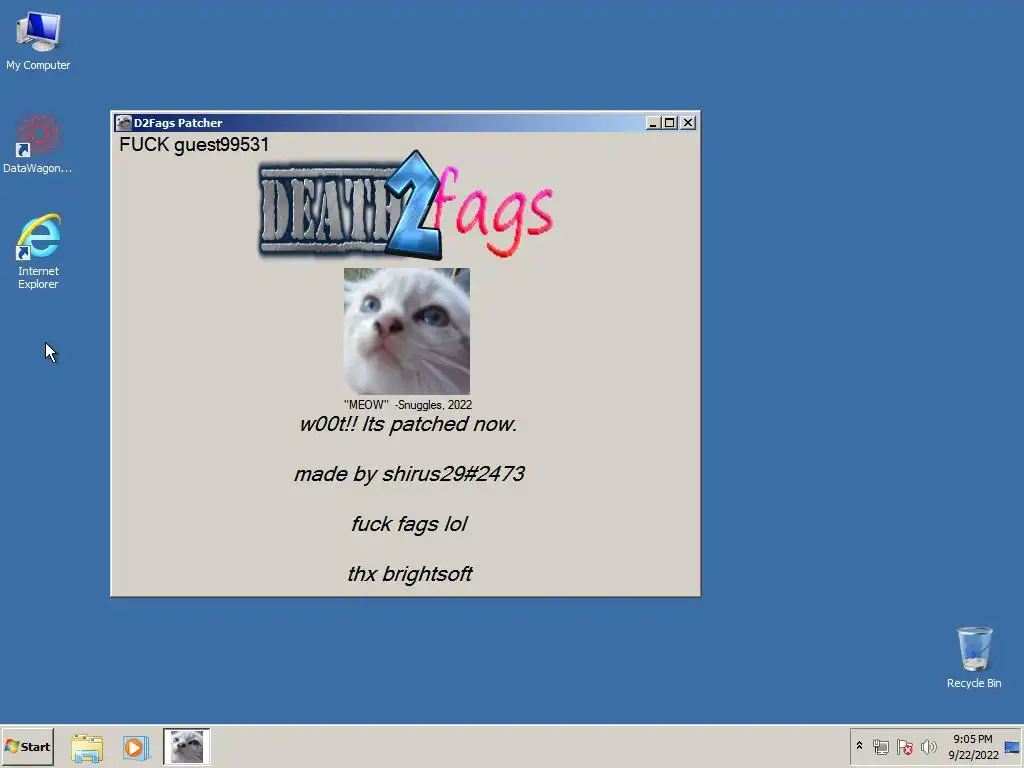This screenshot has width=1024, height=768.
Task: Launch Windows Media Player from the taskbar
Action: click(136, 747)
